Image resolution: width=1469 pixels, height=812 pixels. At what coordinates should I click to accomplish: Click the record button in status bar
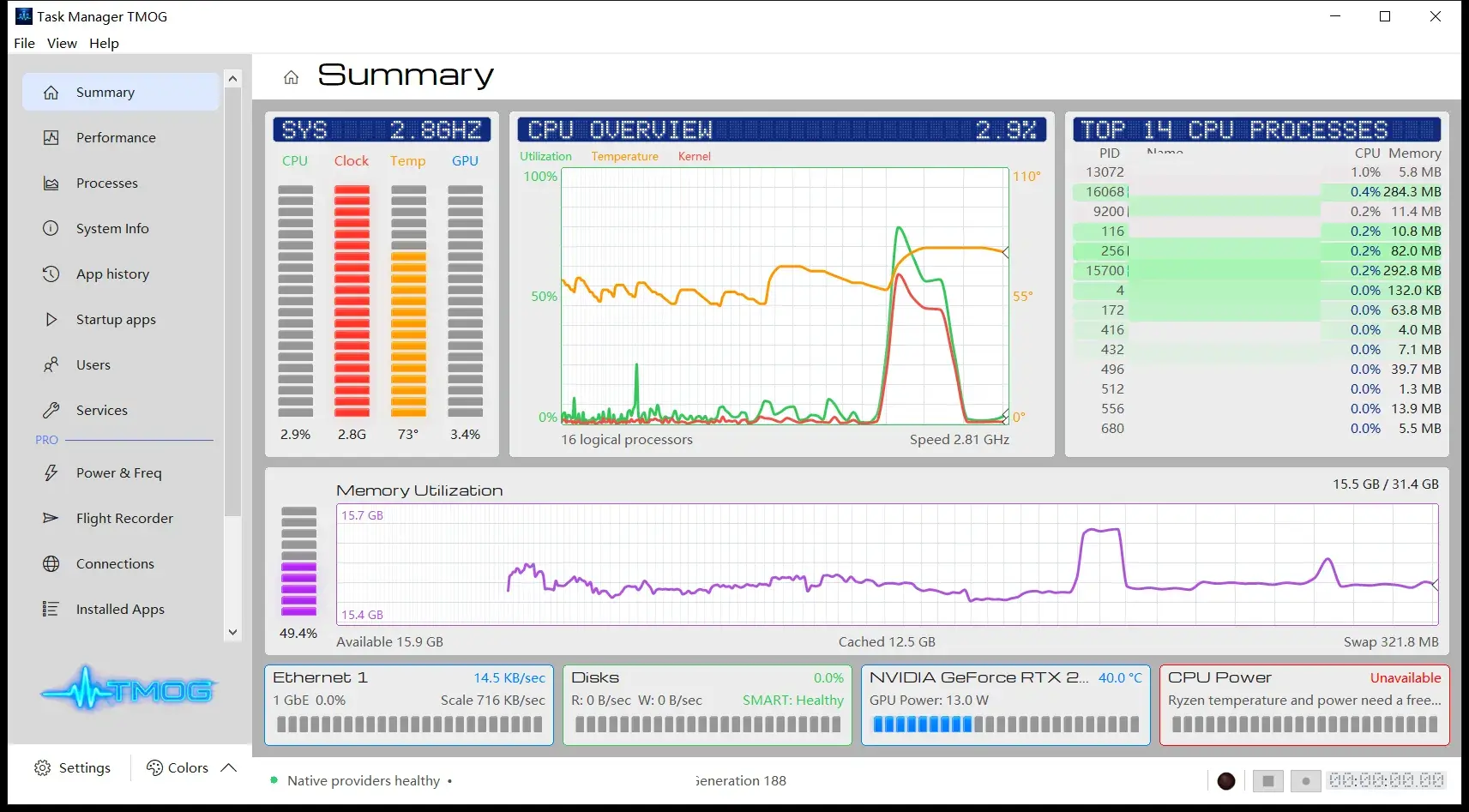click(1306, 780)
